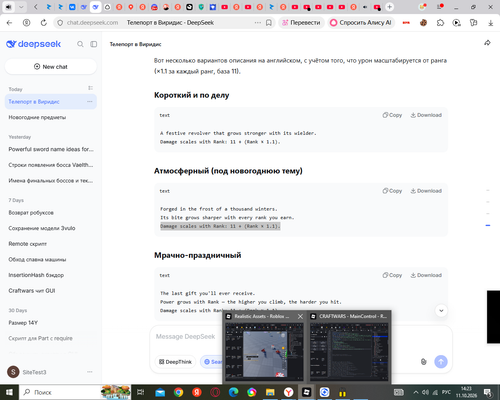Open the Новогодние предметы chat

pyautogui.click(x=51, y=117)
